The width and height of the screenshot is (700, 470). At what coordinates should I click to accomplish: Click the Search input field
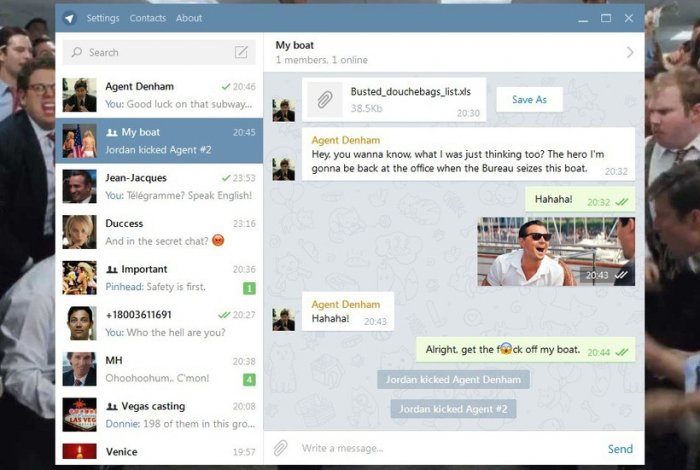tap(150, 52)
